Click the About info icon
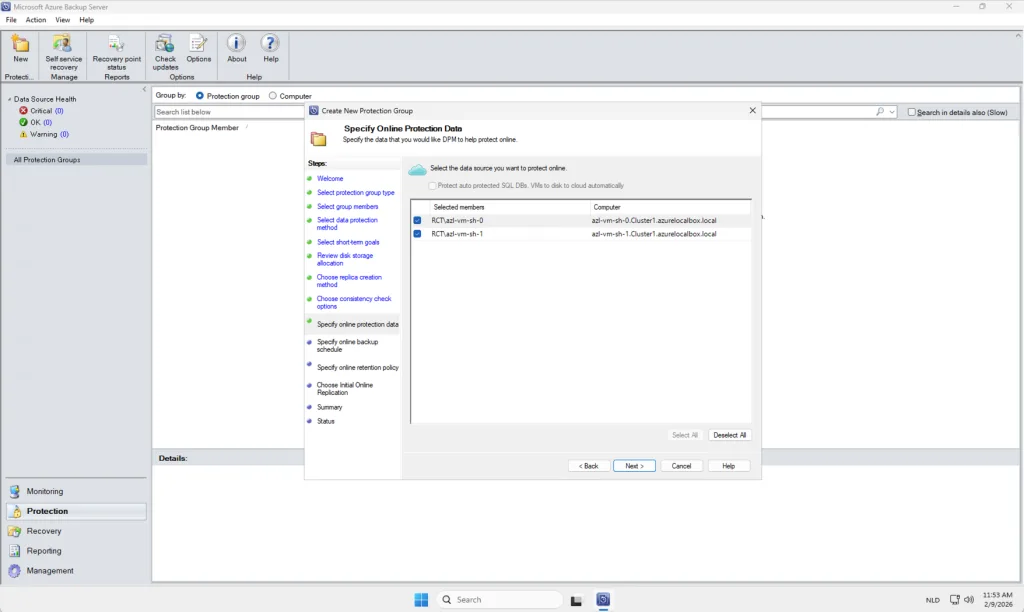This screenshot has width=1024, height=612. click(236, 44)
